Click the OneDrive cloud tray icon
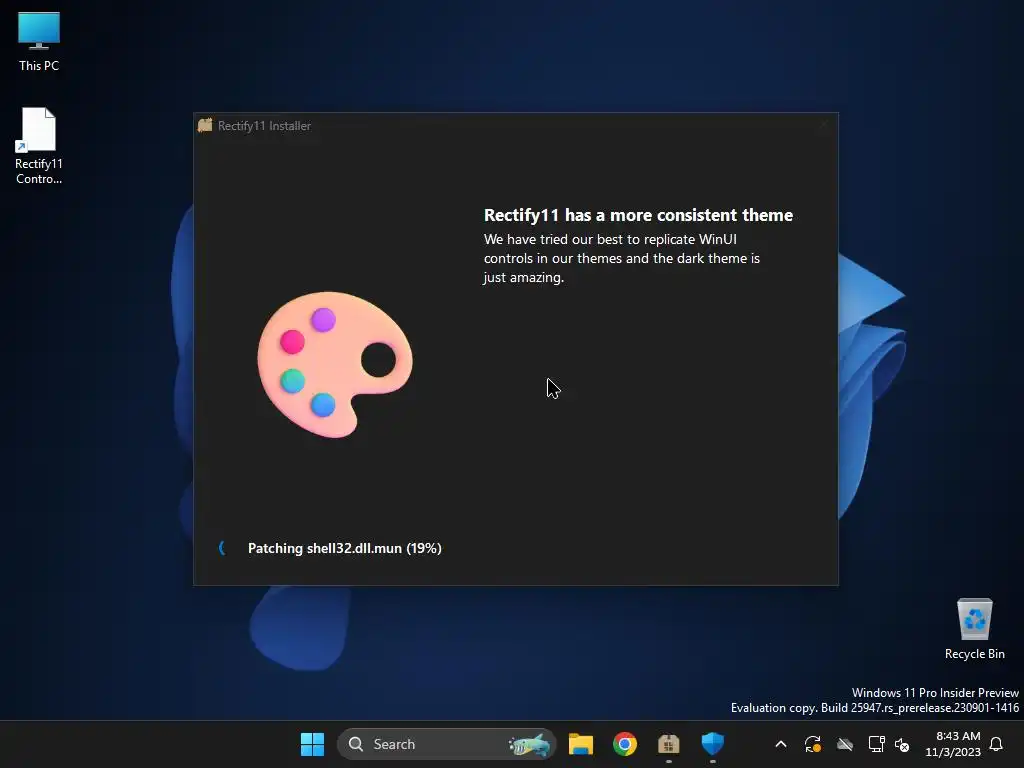Screen dimensions: 1024x768 click(844, 744)
